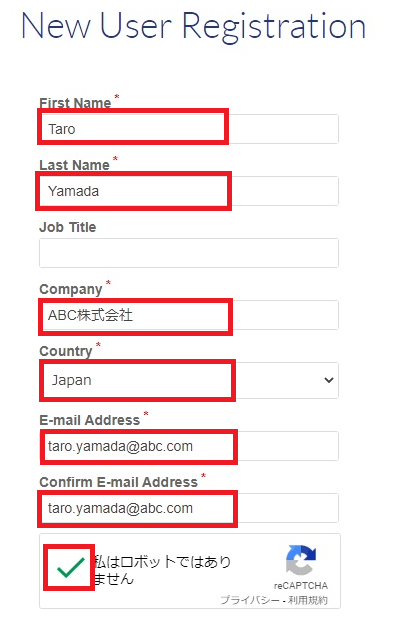Untick the reCAPTCHA green checkmark box

pyautogui.click(x=69, y=568)
